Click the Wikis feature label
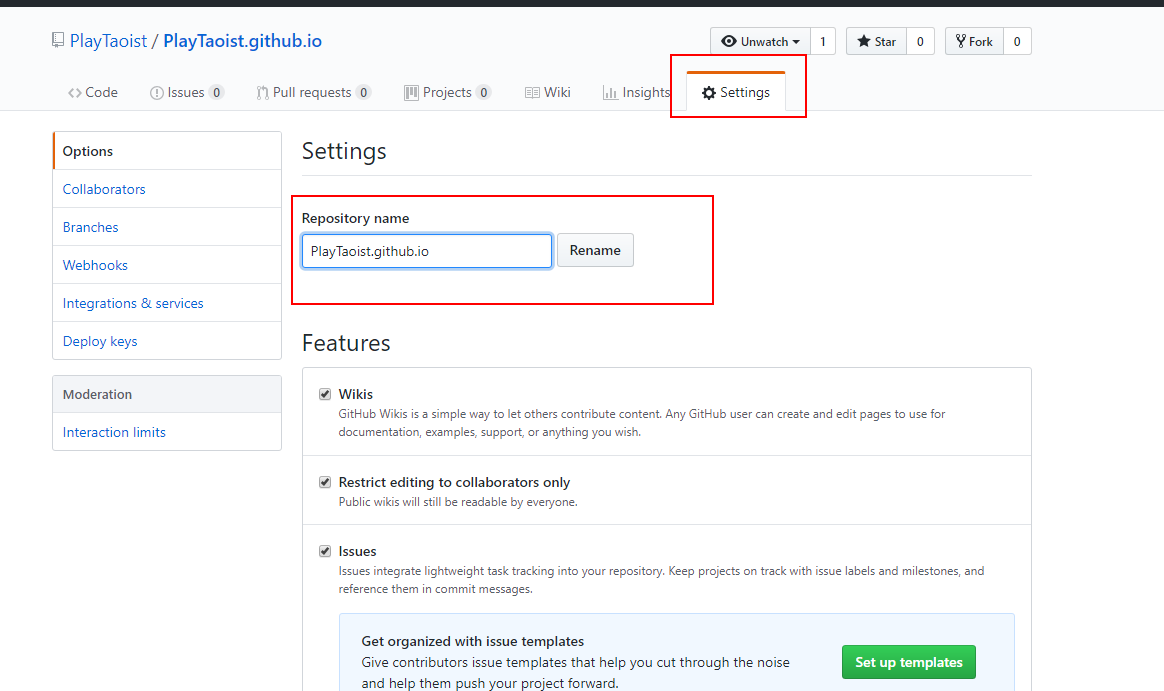 click(356, 394)
